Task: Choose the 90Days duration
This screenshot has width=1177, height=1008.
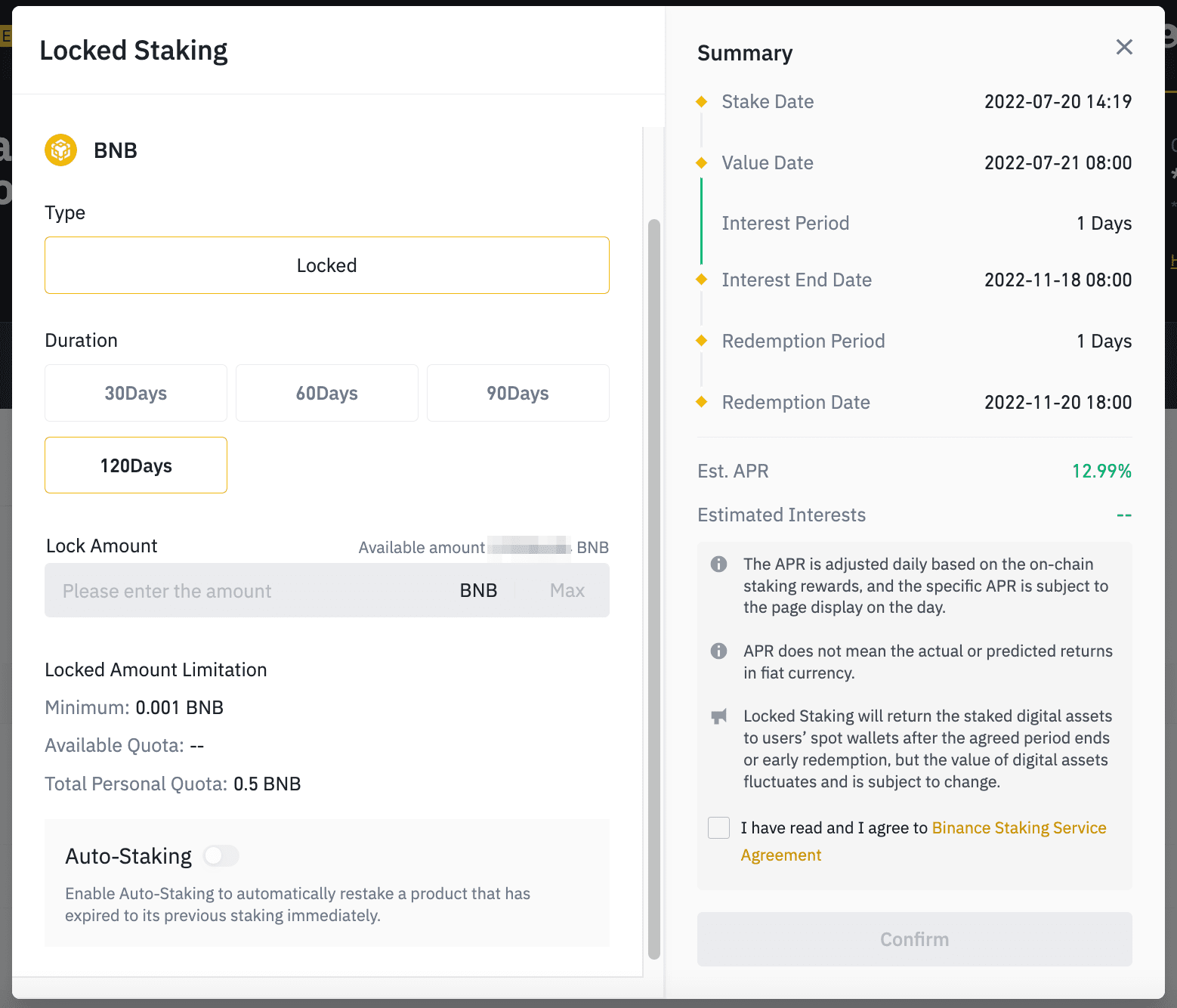Action: coord(518,393)
